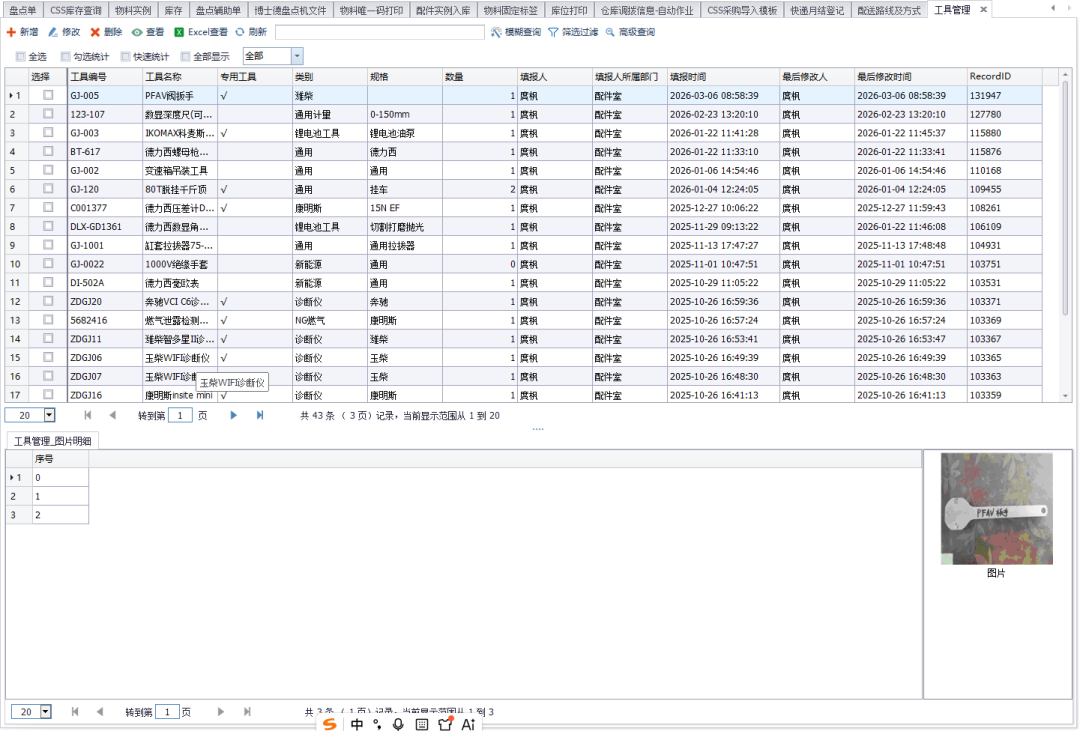This screenshot has width=1080, height=731.
Task: Tick the checkbox for row GJ-120
Action: pos(48,189)
